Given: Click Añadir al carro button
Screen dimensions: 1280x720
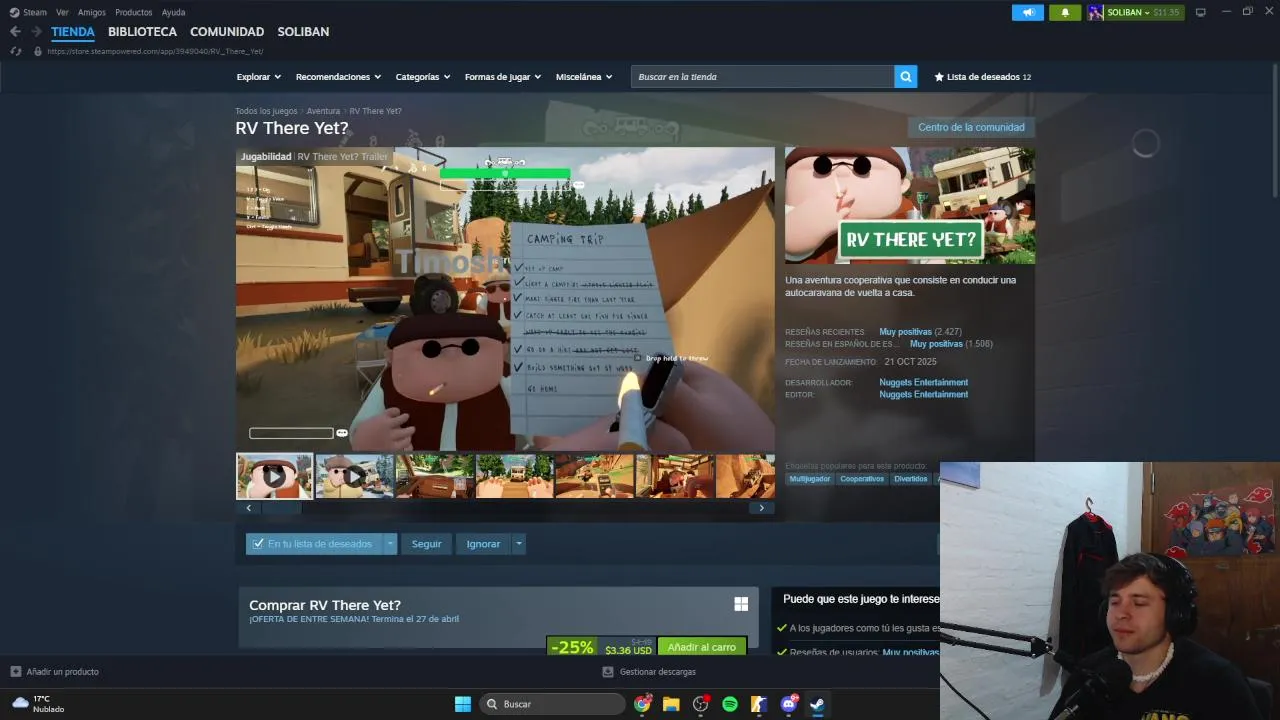Looking at the screenshot, I should click(702, 647).
